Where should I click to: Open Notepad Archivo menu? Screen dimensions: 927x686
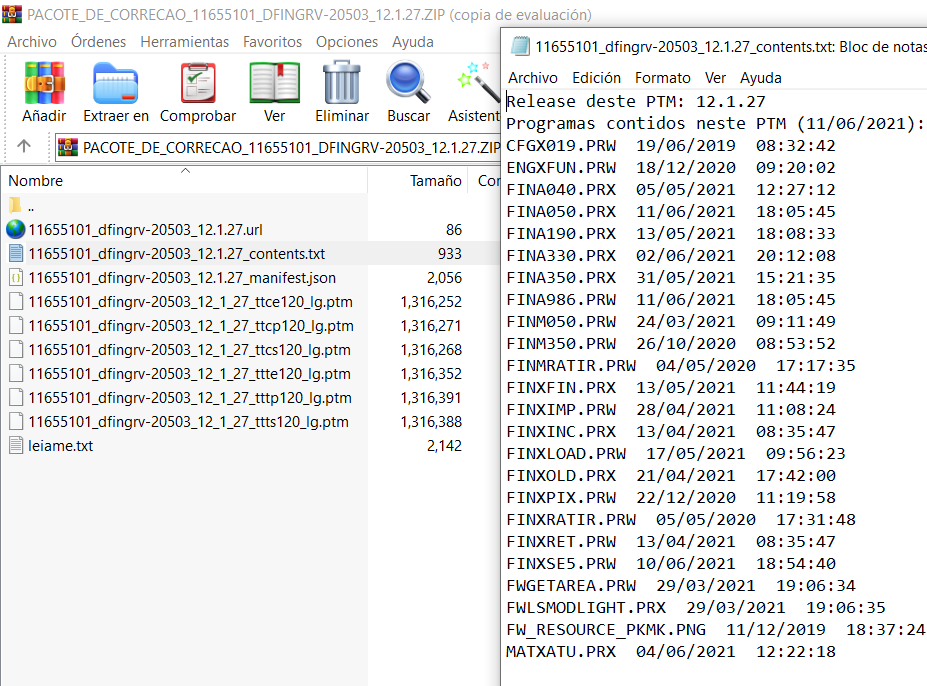(533, 78)
